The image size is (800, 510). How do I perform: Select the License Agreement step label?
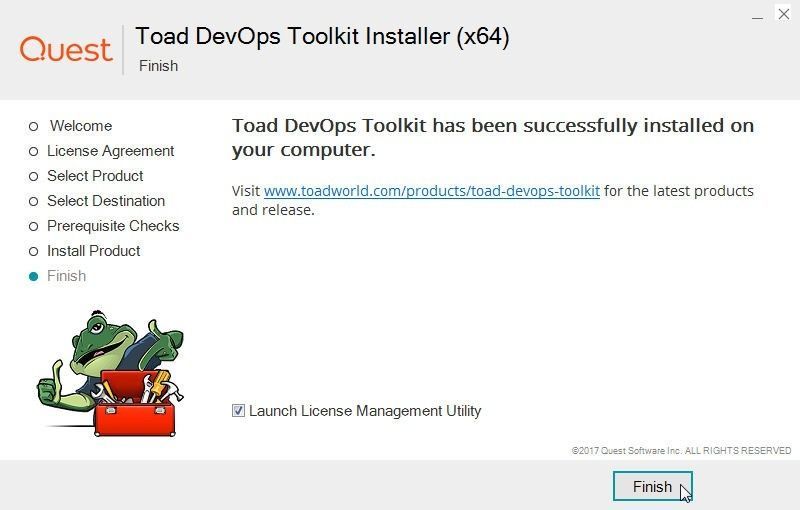click(111, 151)
